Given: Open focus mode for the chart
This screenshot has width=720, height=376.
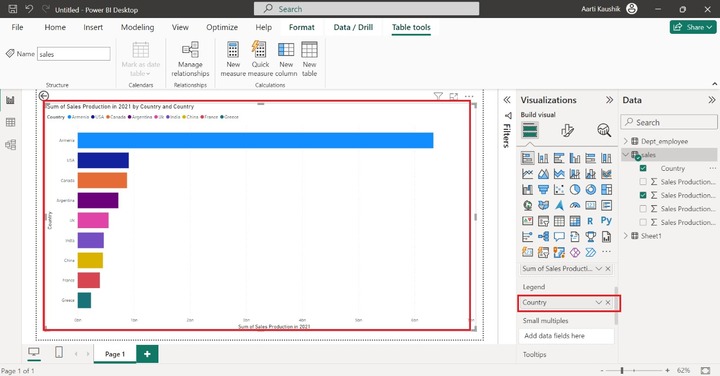Looking at the screenshot, I should pos(454,96).
